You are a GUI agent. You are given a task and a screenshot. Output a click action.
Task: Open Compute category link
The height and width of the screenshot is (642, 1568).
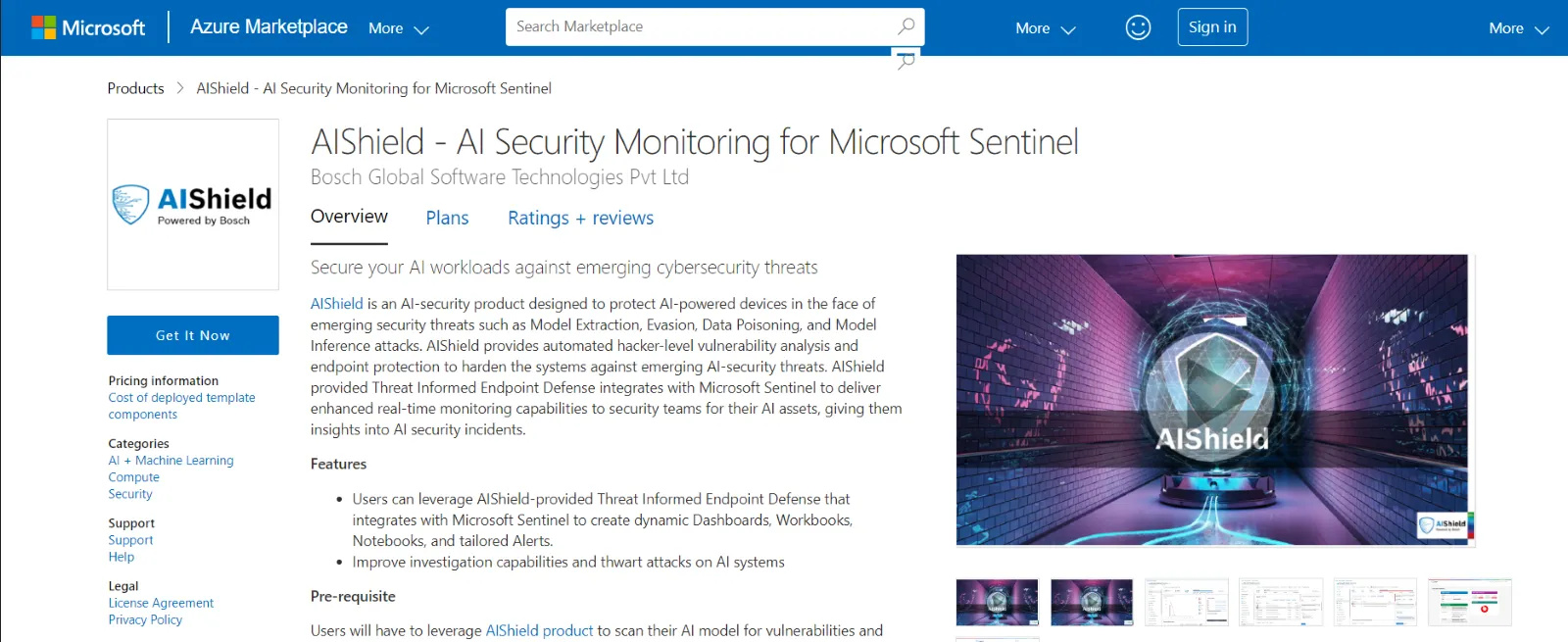133,477
